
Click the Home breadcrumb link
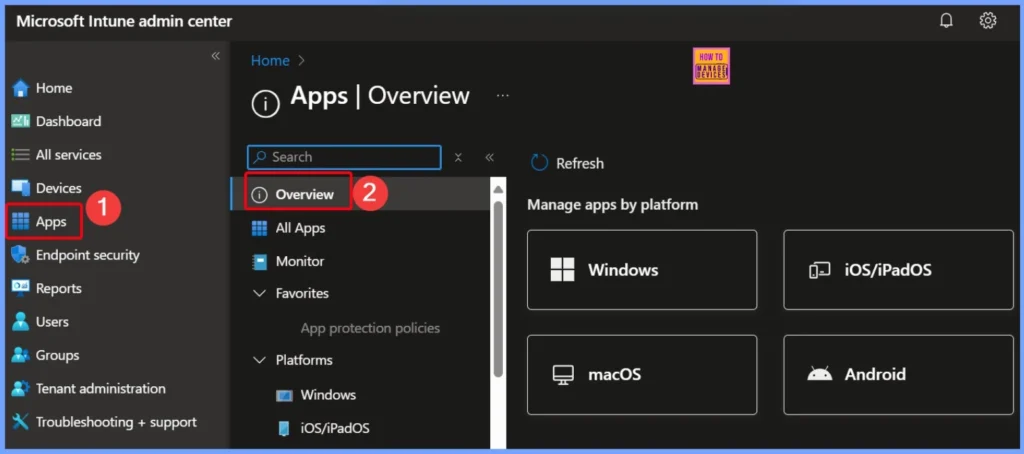click(x=270, y=61)
